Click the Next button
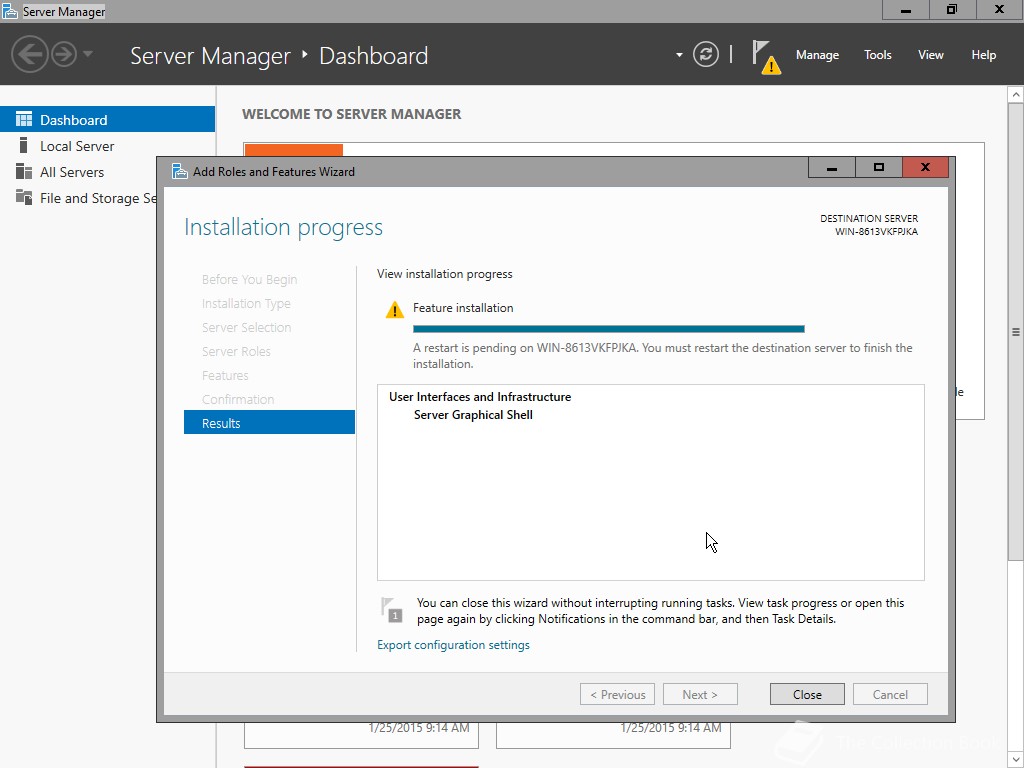Viewport: 1024px width, 768px height. tap(700, 694)
